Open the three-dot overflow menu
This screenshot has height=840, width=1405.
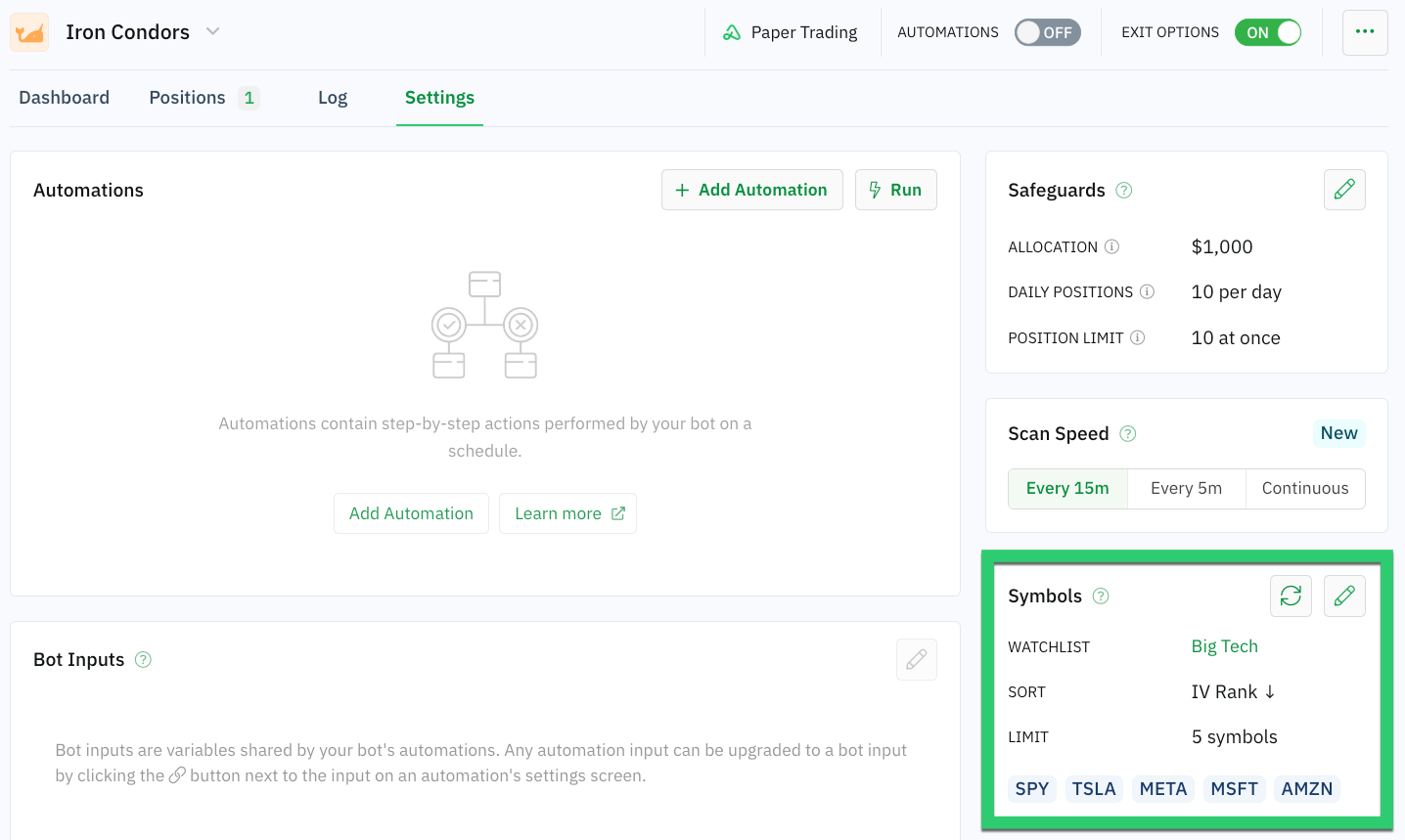point(1365,31)
